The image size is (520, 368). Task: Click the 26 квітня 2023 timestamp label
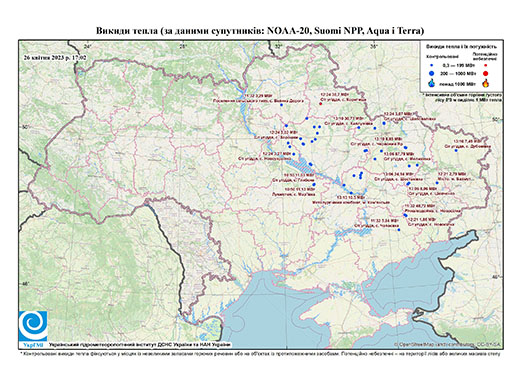55,57
